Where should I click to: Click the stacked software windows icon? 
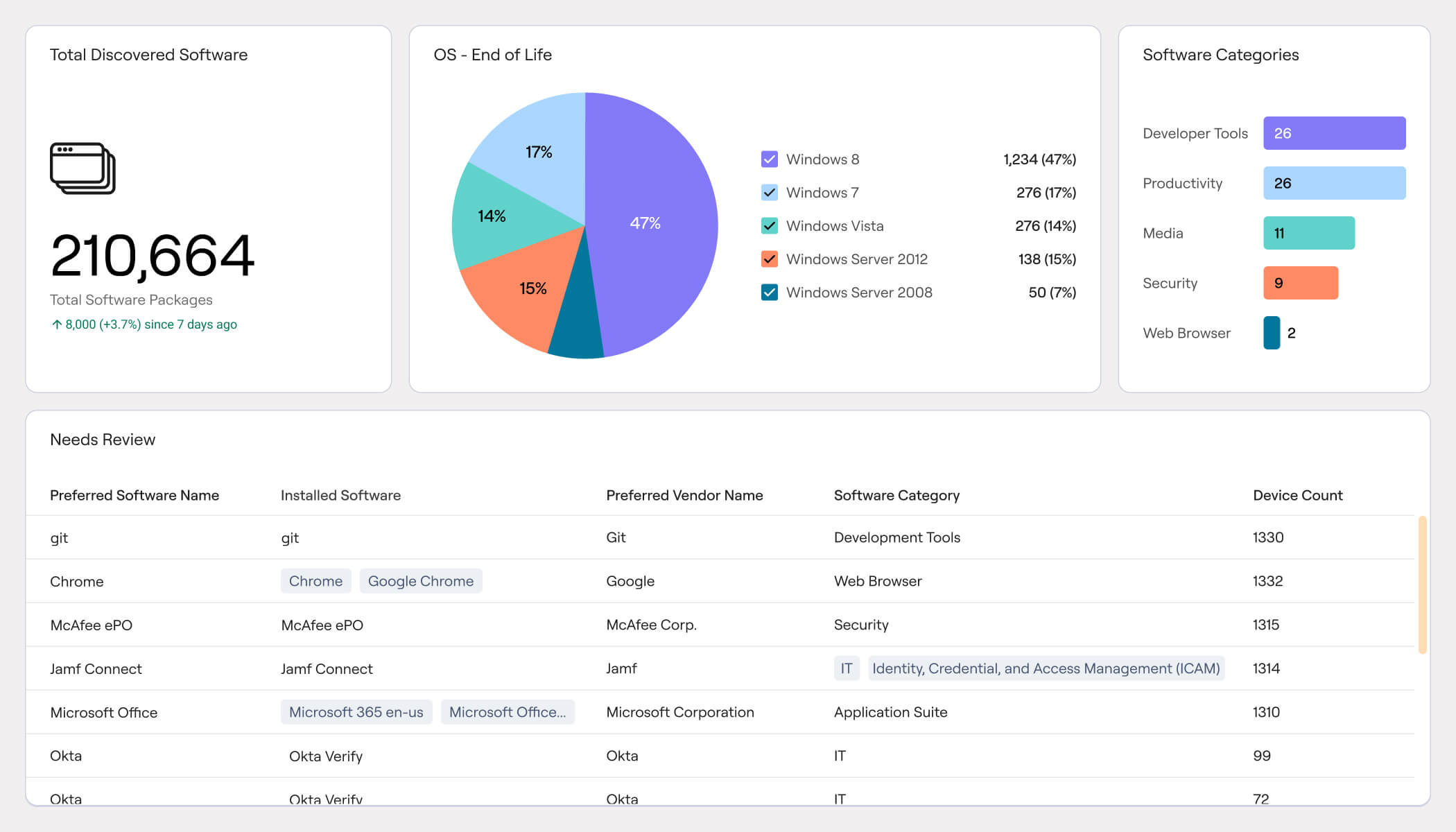coord(83,168)
